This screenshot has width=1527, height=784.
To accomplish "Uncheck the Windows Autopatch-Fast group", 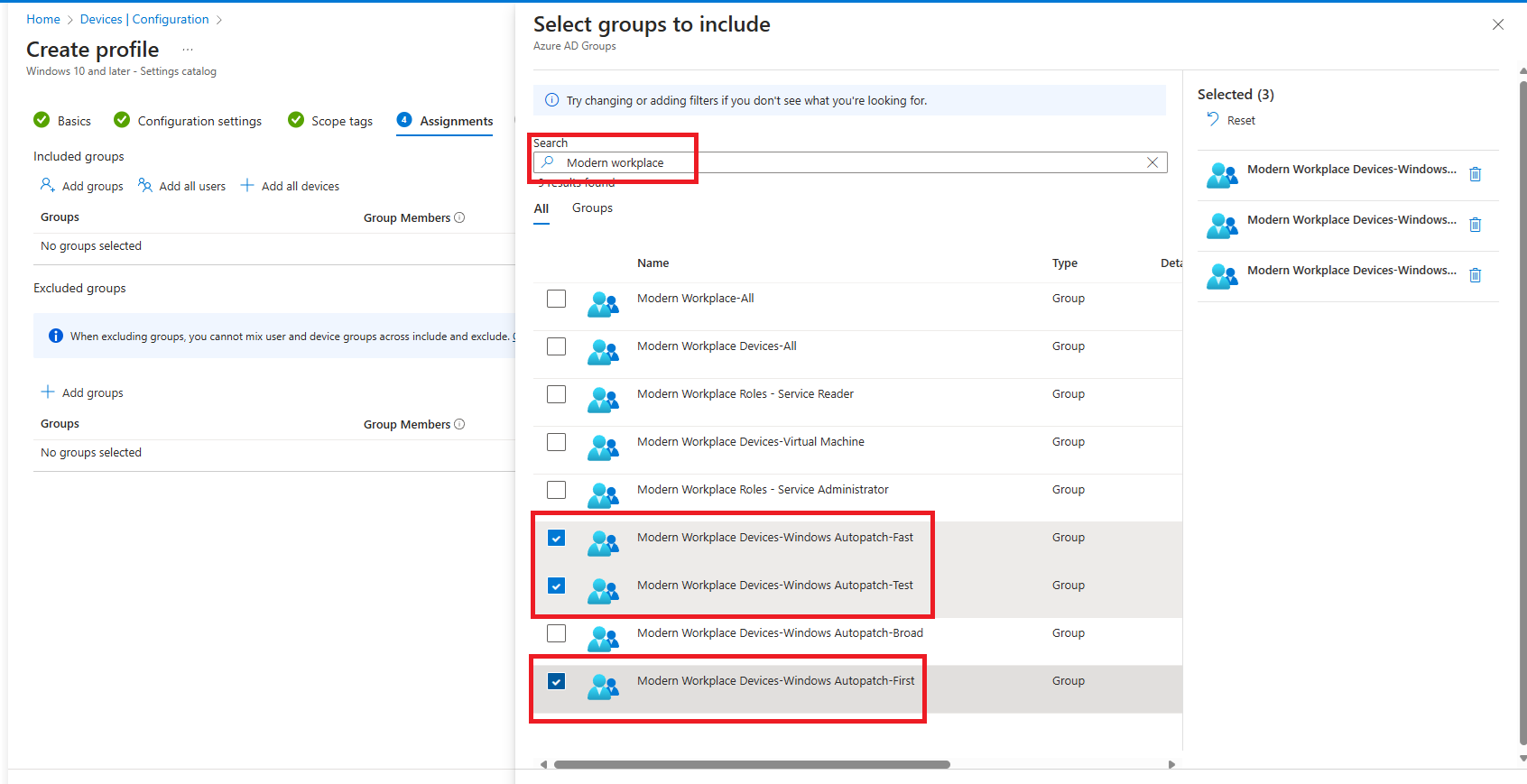I will pyautogui.click(x=556, y=538).
